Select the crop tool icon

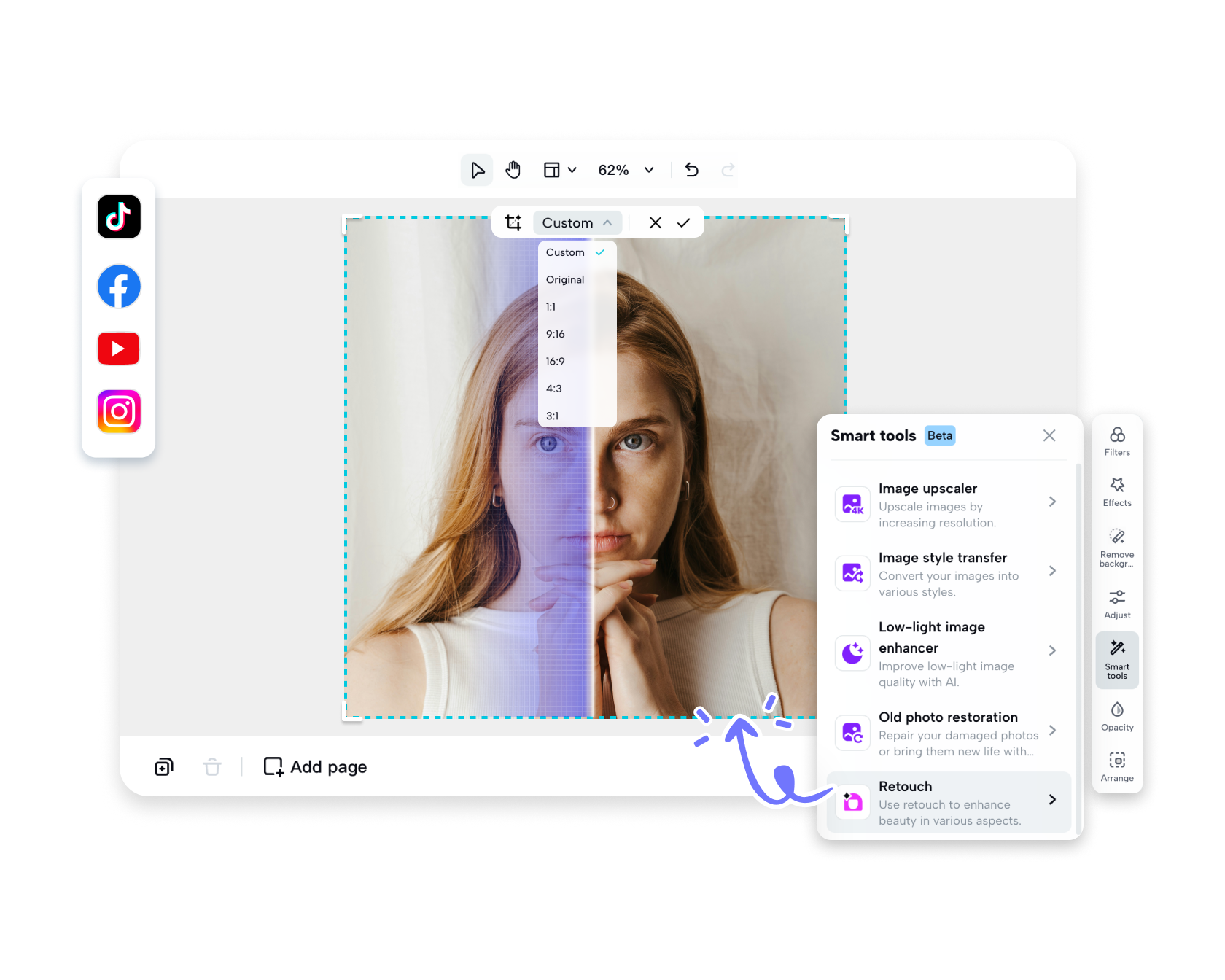pyautogui.click(x=514, y=222)
